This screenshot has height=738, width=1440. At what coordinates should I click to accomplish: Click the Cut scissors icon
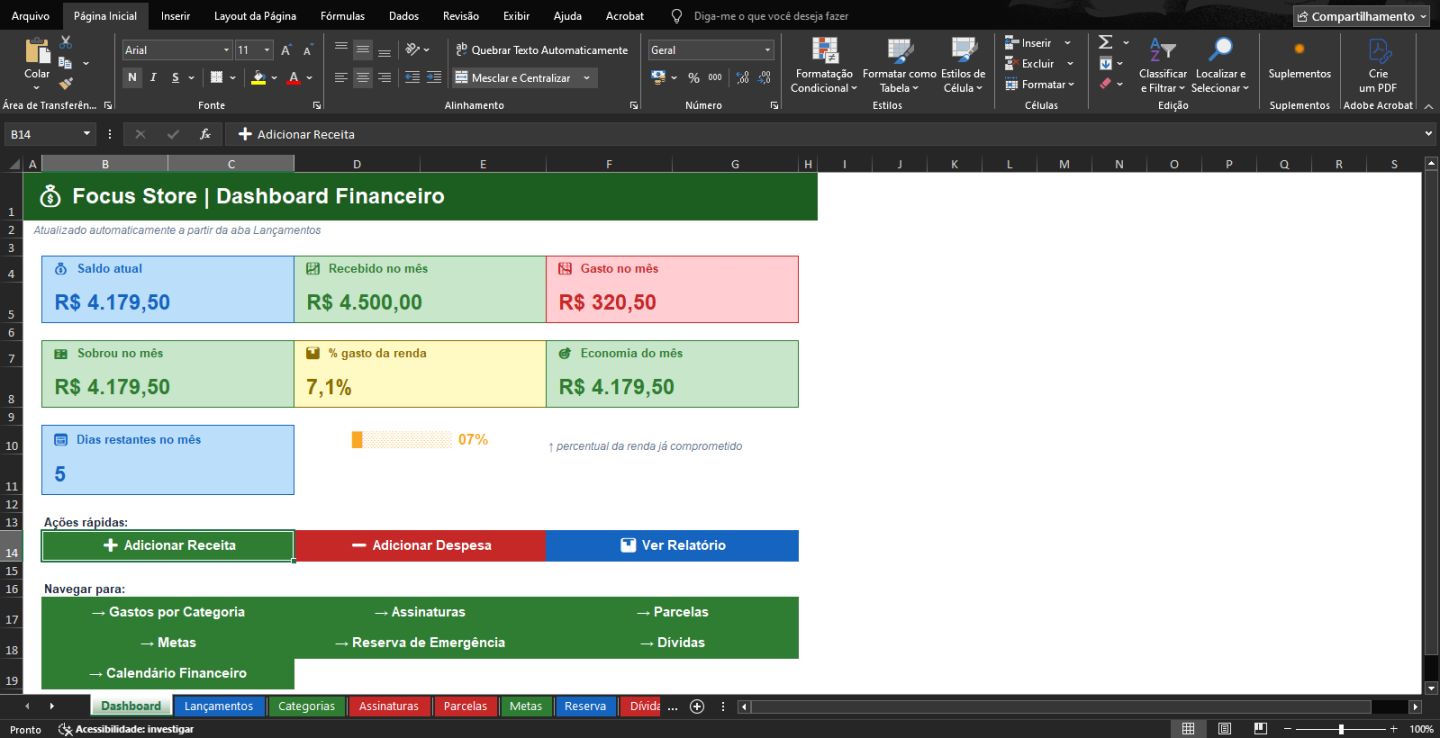pyautogui.click(x=66, y=42)
